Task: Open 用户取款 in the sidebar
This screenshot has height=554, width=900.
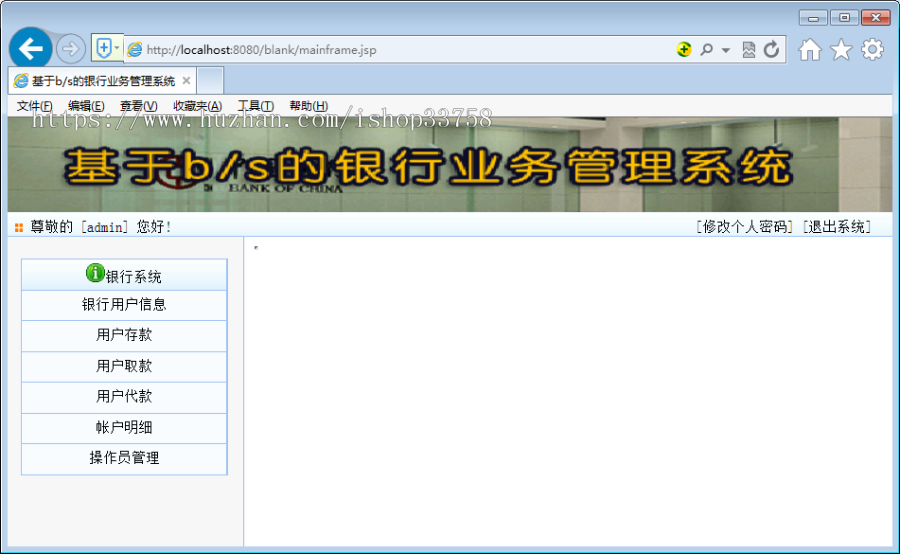Action: pyautogui.click(x=124, y=366)
